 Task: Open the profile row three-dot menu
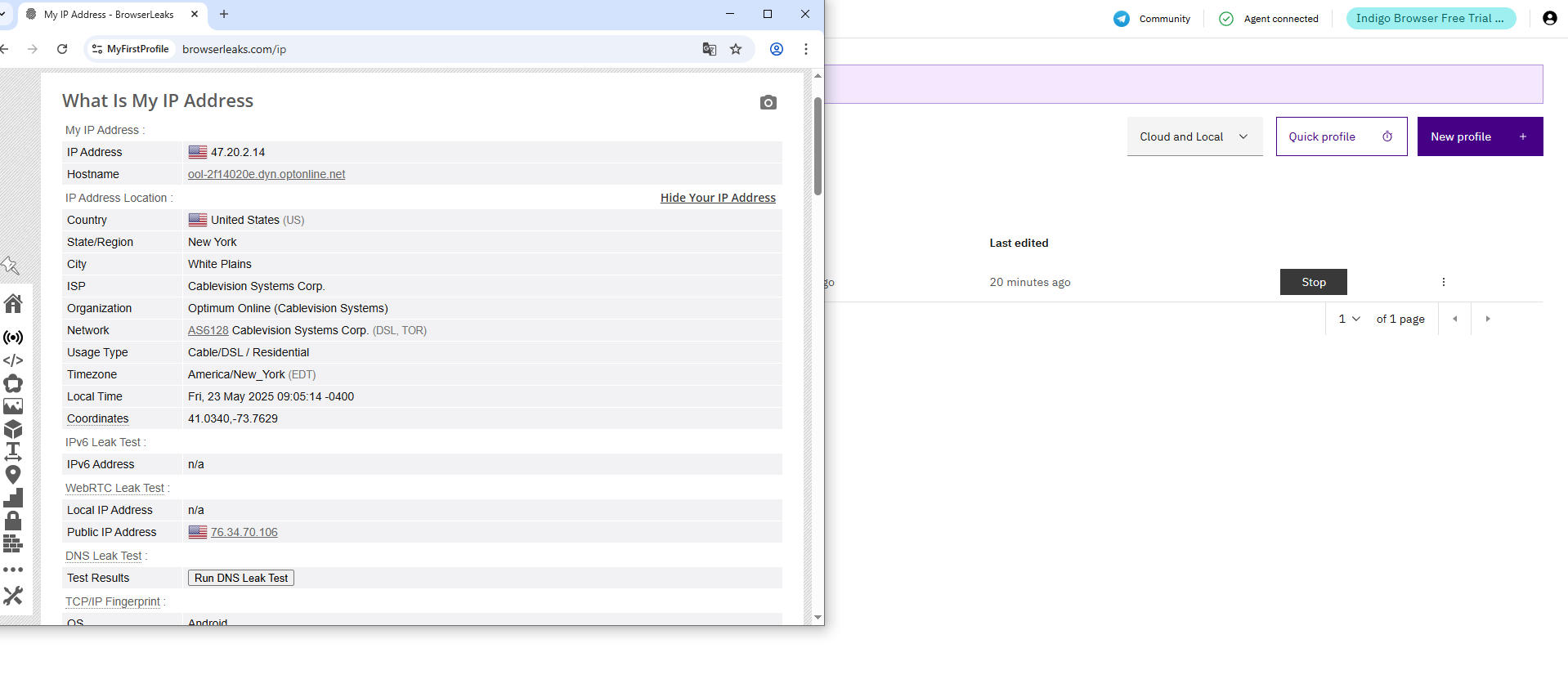(1443, 282)
